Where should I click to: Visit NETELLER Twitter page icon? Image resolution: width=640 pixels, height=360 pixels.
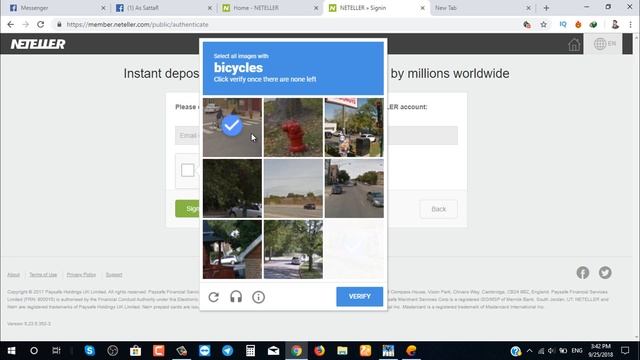click(x=605, y=273)
